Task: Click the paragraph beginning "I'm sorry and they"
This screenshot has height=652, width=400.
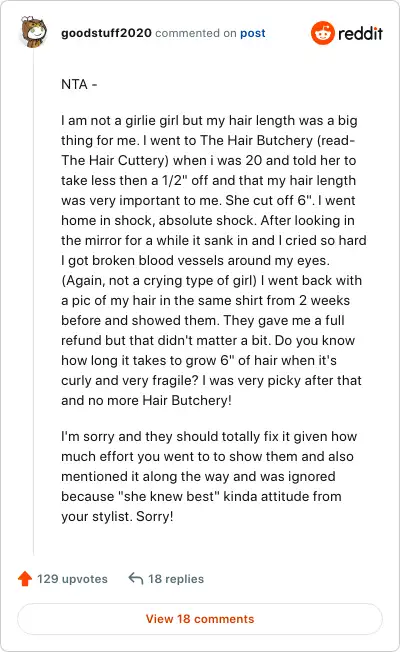Action: coord(209,476)
